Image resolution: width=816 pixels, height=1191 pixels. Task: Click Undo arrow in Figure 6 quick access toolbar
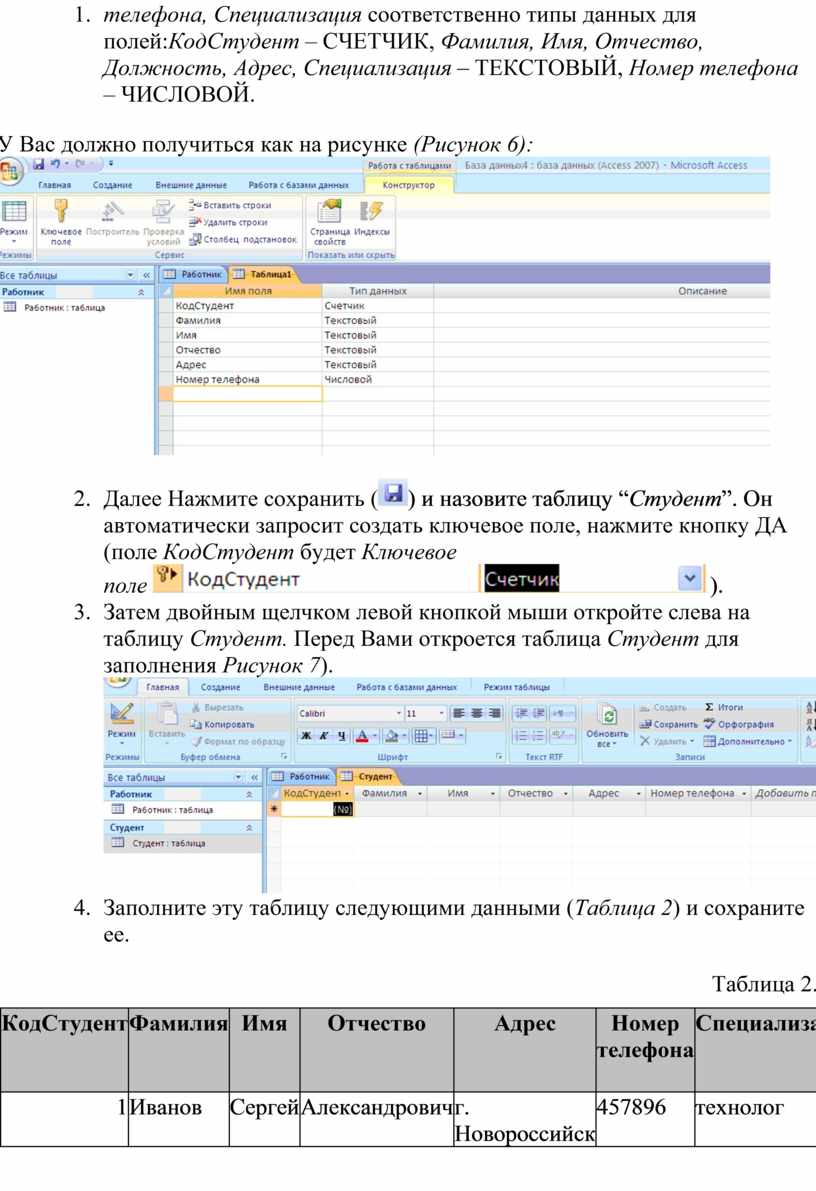pyautogui.click(x=56, y=164)
